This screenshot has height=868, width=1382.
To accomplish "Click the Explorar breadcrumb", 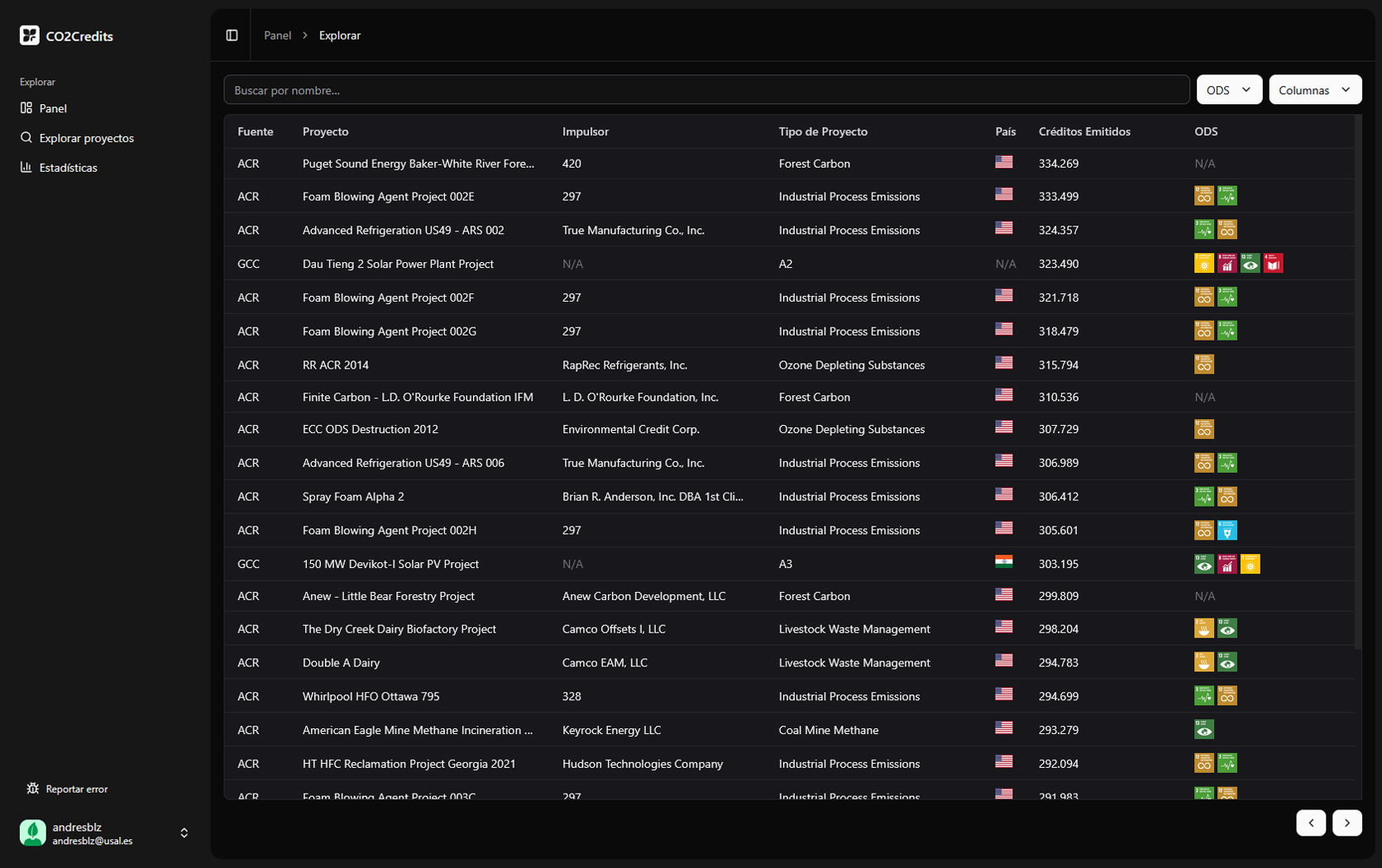I will pyautogui.click(x=340, y=36).
